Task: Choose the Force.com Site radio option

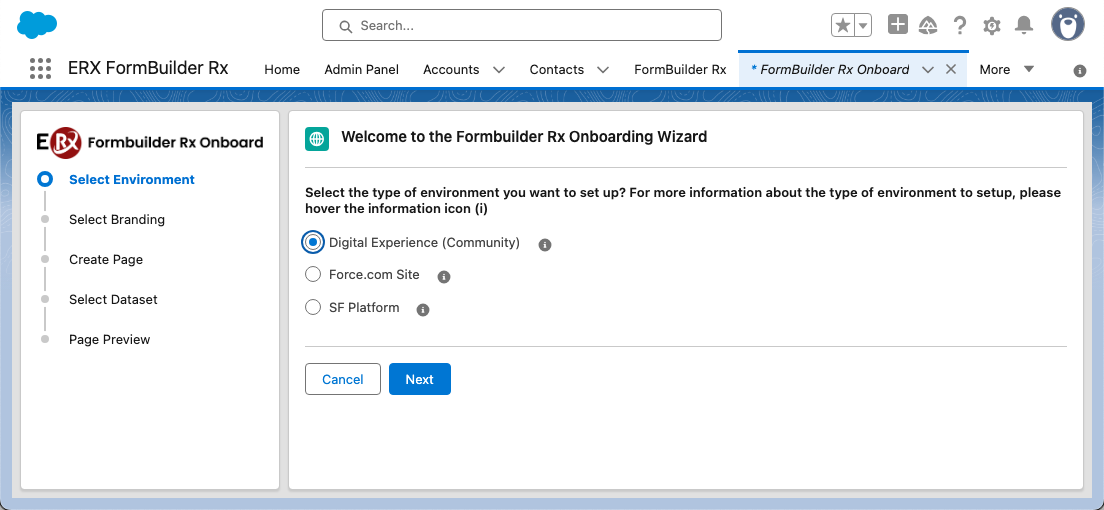Action: coord(313,274)
